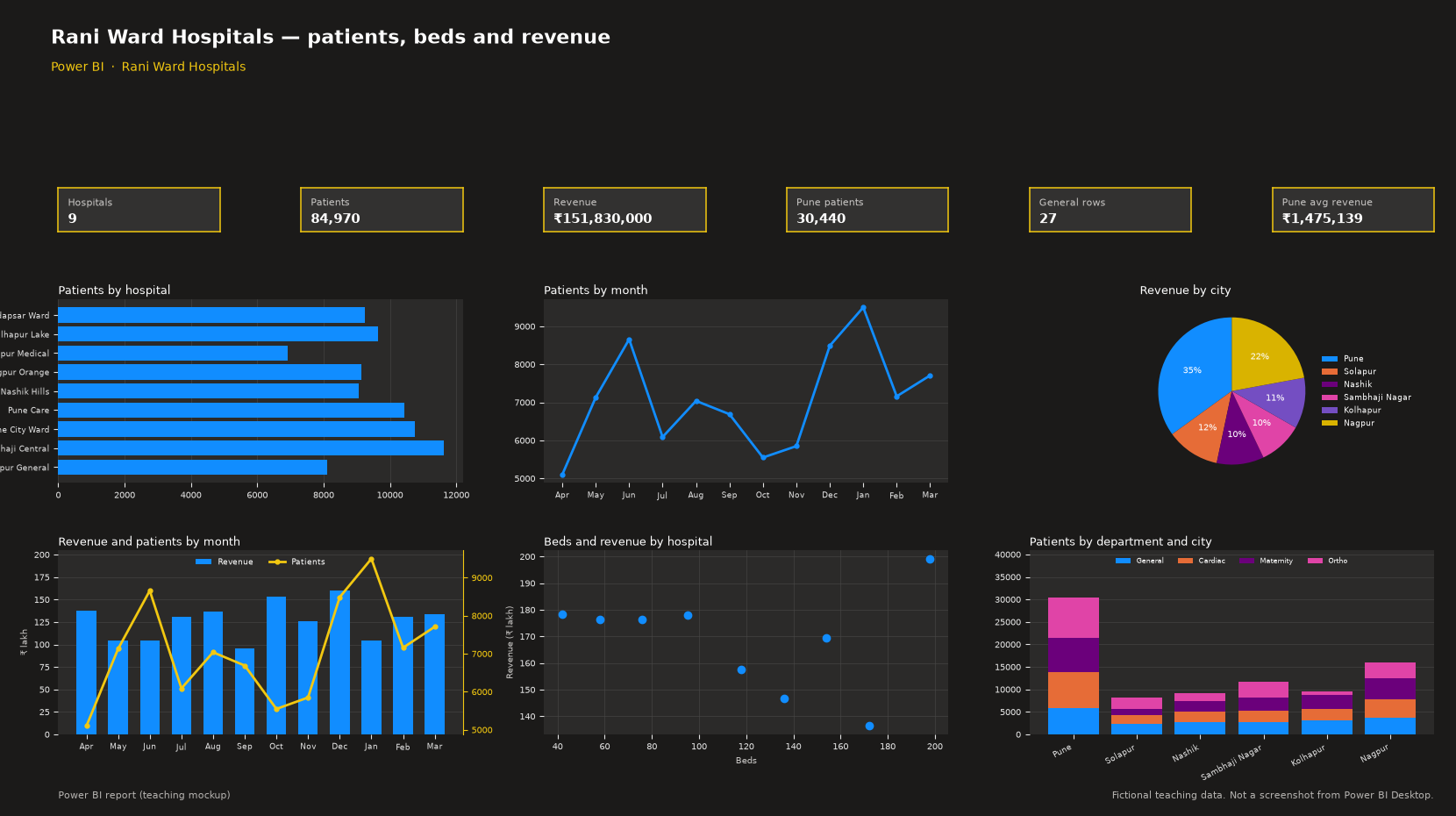Click the Nashik Hills bar

(x=208, y=391)
